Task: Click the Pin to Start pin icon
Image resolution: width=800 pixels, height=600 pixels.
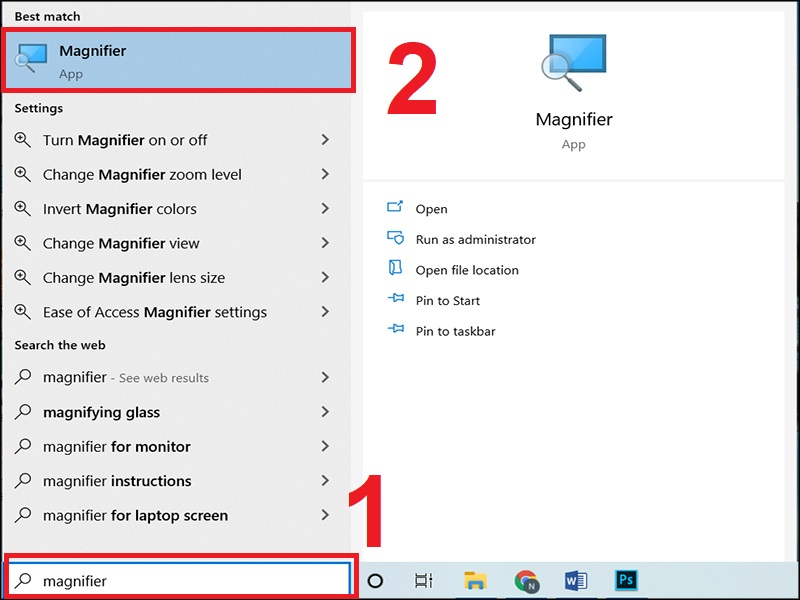Action: [396, 297]
